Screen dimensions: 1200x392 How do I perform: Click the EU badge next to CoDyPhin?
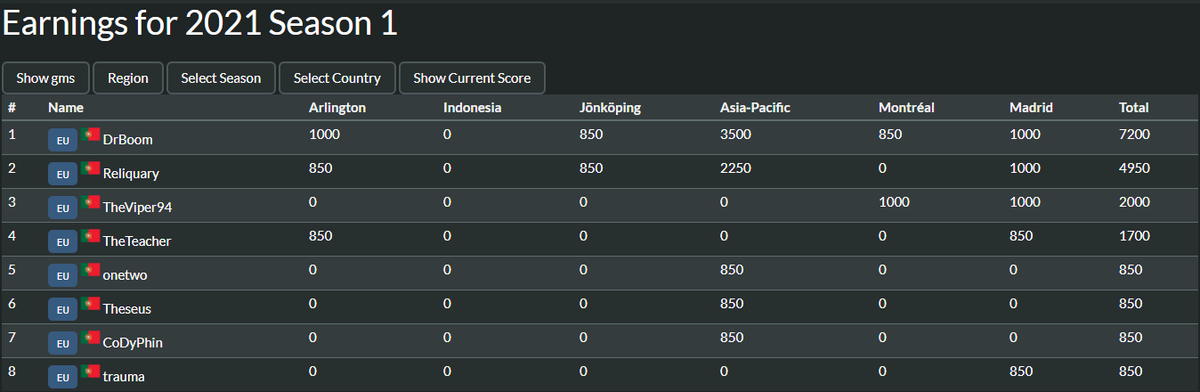tap(62, 343)
